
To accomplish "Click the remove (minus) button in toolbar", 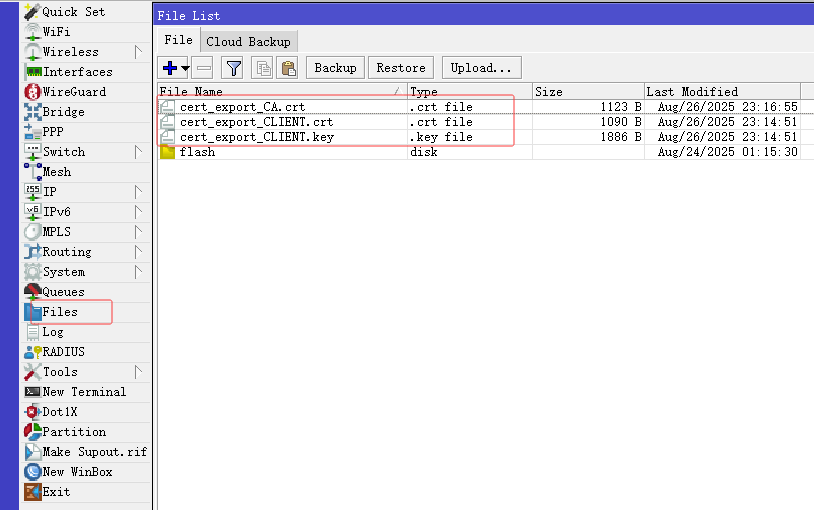I will (203, 68).
